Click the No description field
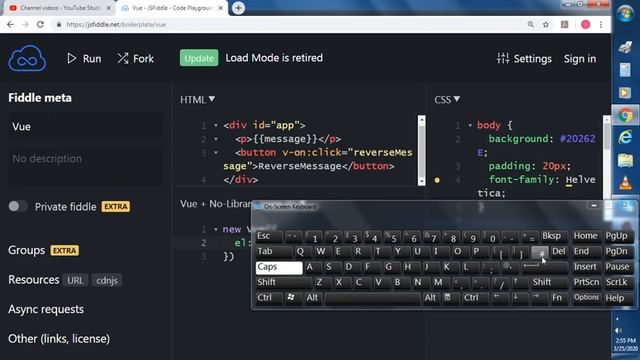 85,167
